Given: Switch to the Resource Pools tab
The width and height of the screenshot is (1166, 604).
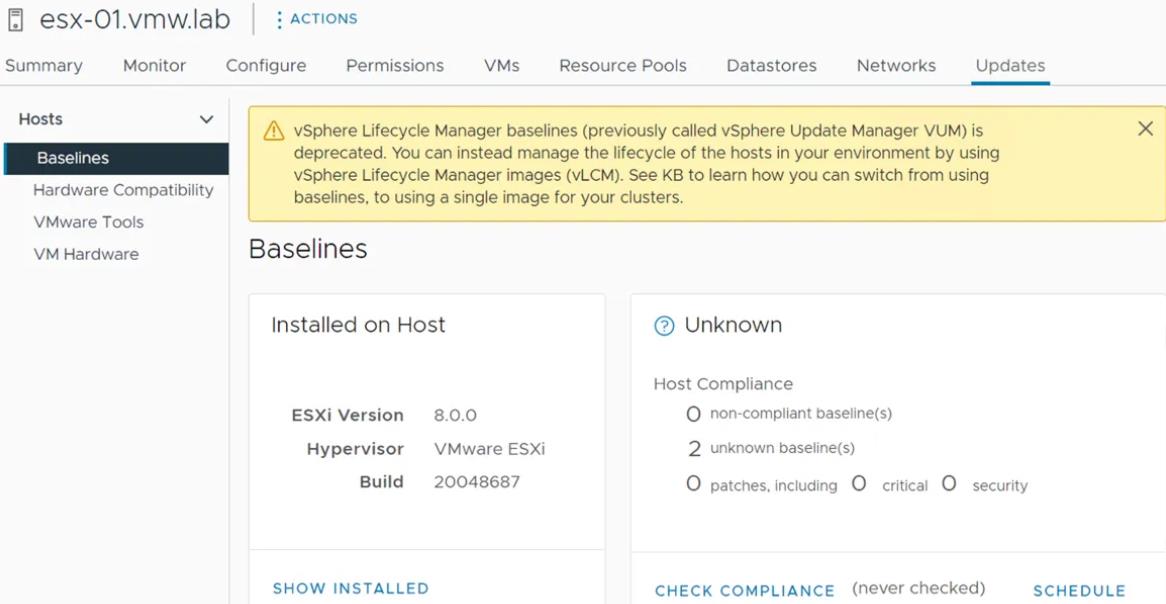Looking at the screenshot, I should (623, 65).
